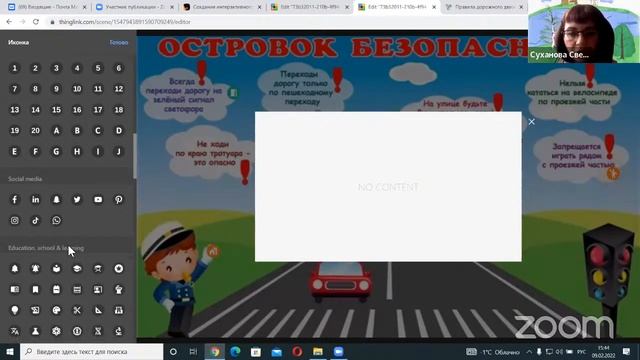
Task: Click the icon panel scrollbar
Action: pyautogui.click(x=135, y=156)
